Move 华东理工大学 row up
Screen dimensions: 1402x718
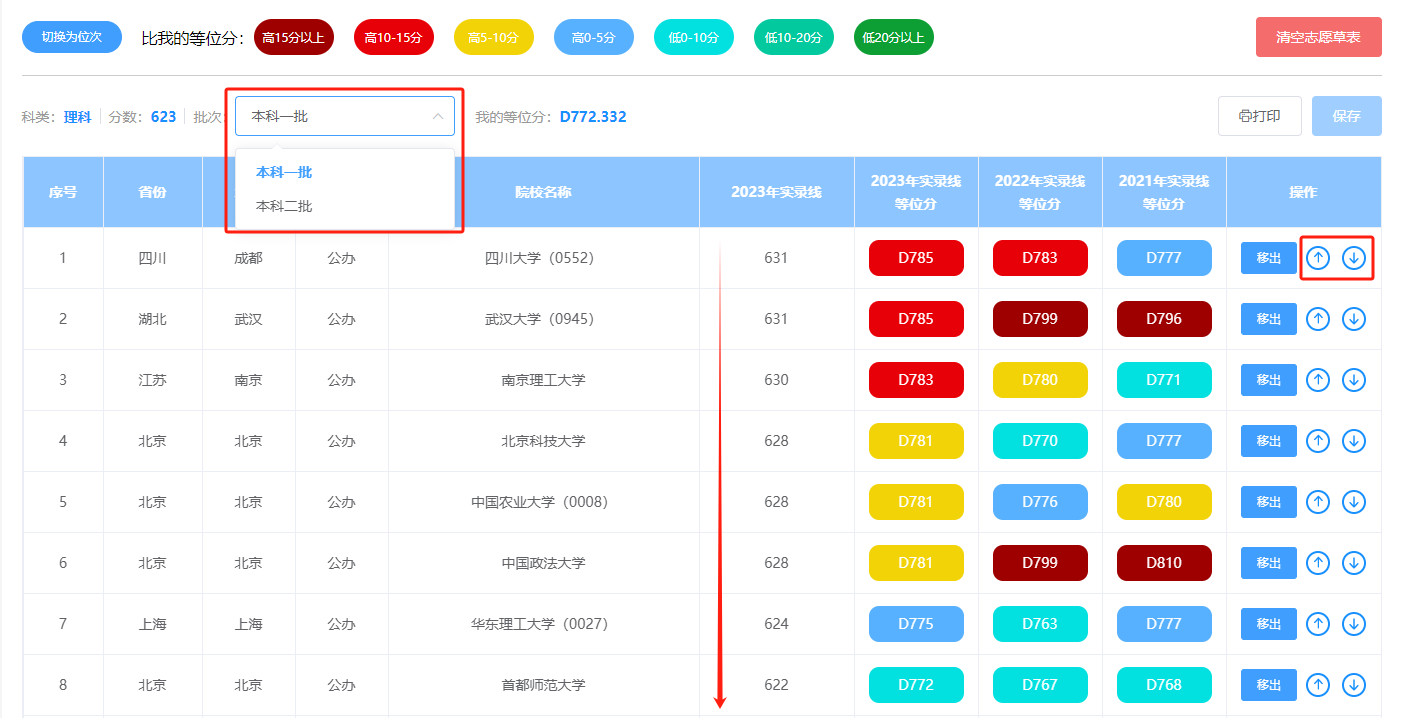(1319, 624)
